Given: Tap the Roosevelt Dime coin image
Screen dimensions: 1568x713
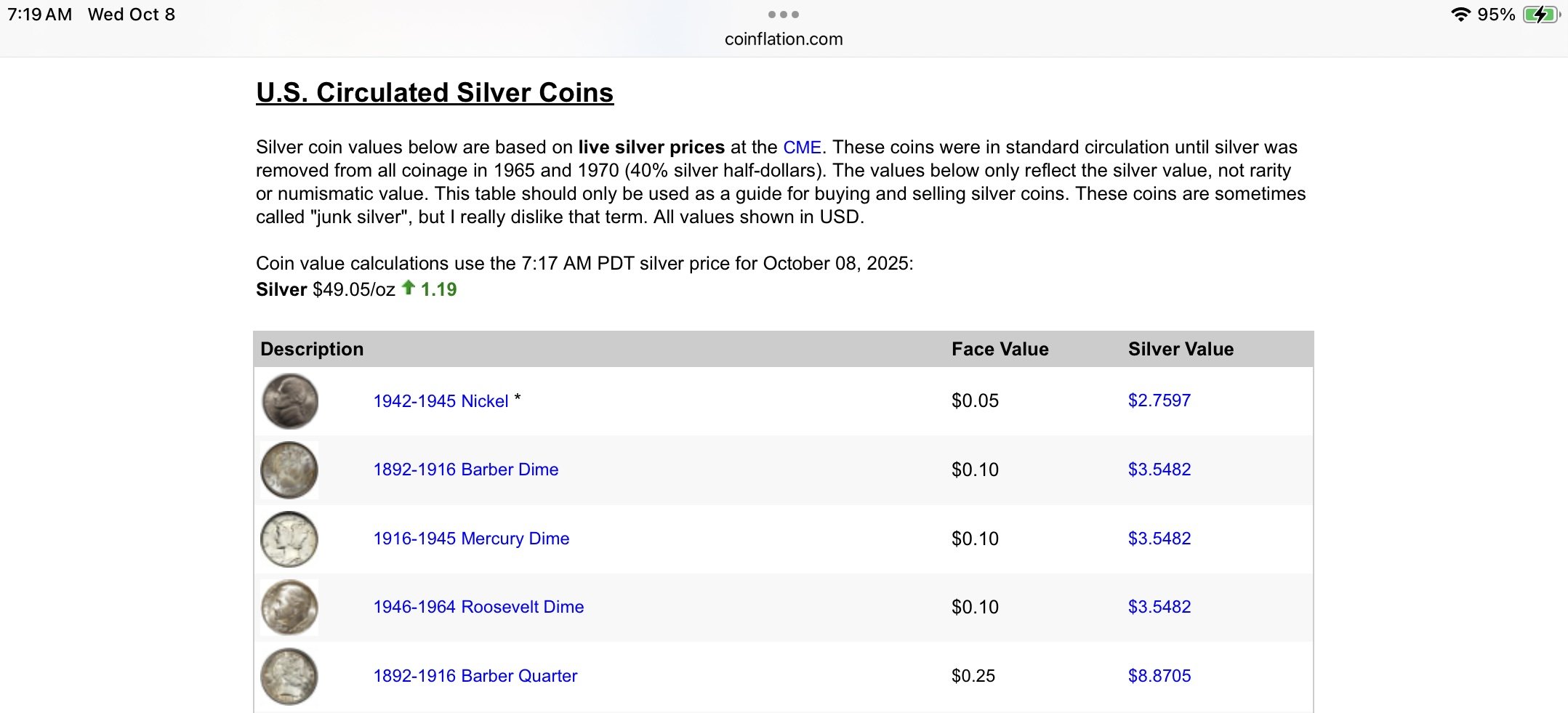Looking at the screenshot, I should (289, 608).
